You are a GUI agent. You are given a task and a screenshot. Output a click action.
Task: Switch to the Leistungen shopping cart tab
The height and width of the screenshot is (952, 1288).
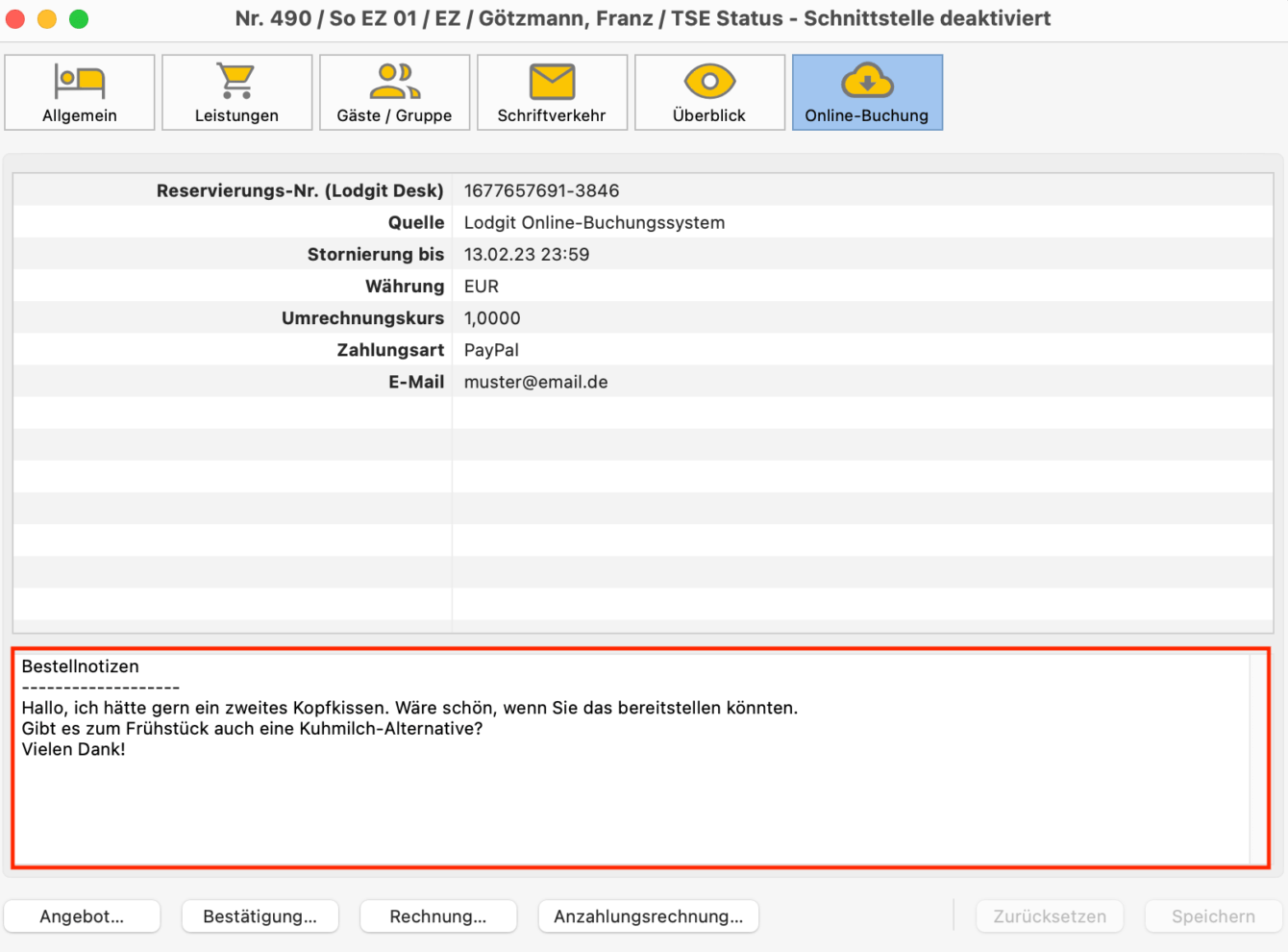coord(237,92)
